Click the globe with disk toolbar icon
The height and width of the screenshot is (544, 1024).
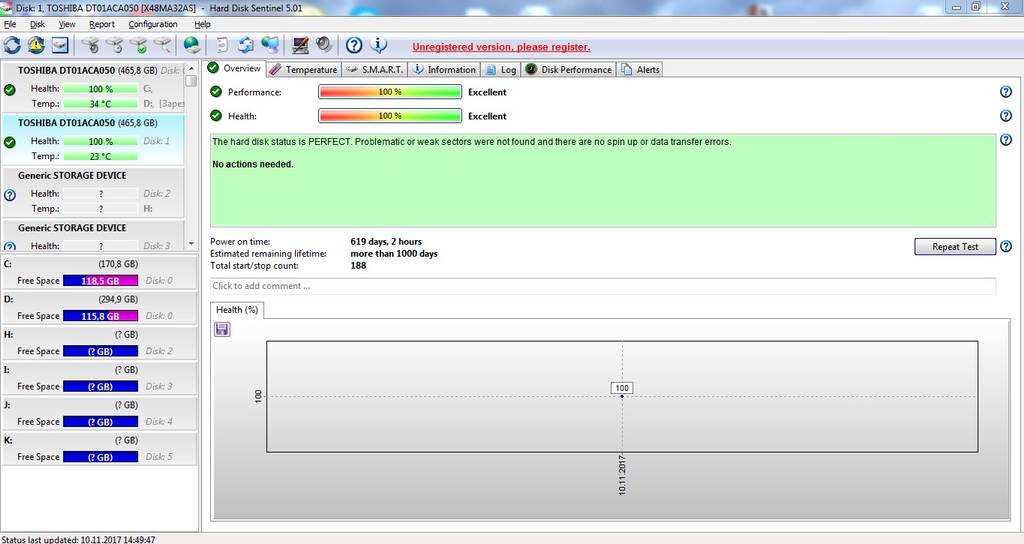tap(191, 45)
